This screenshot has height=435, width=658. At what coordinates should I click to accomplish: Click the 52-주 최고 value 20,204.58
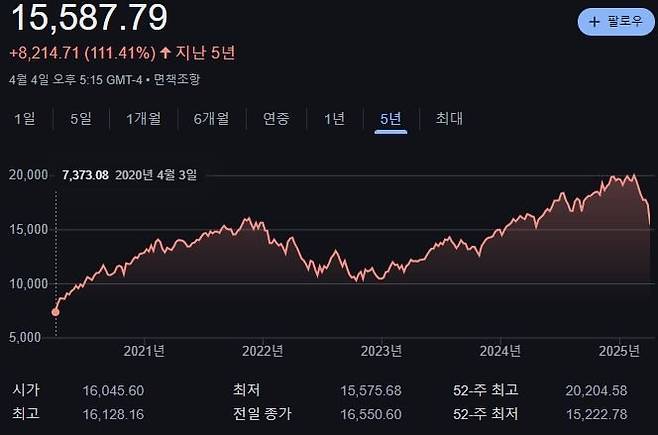(596, 391)
